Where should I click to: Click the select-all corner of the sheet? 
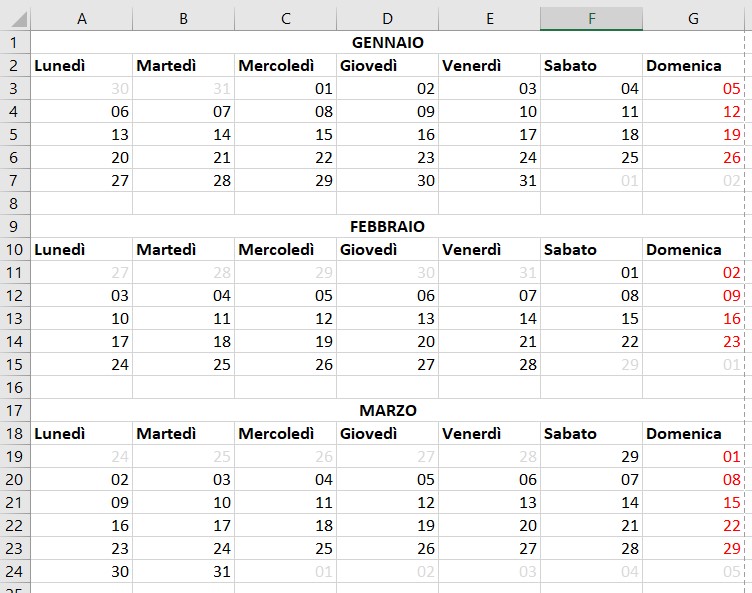click(15, 19)
